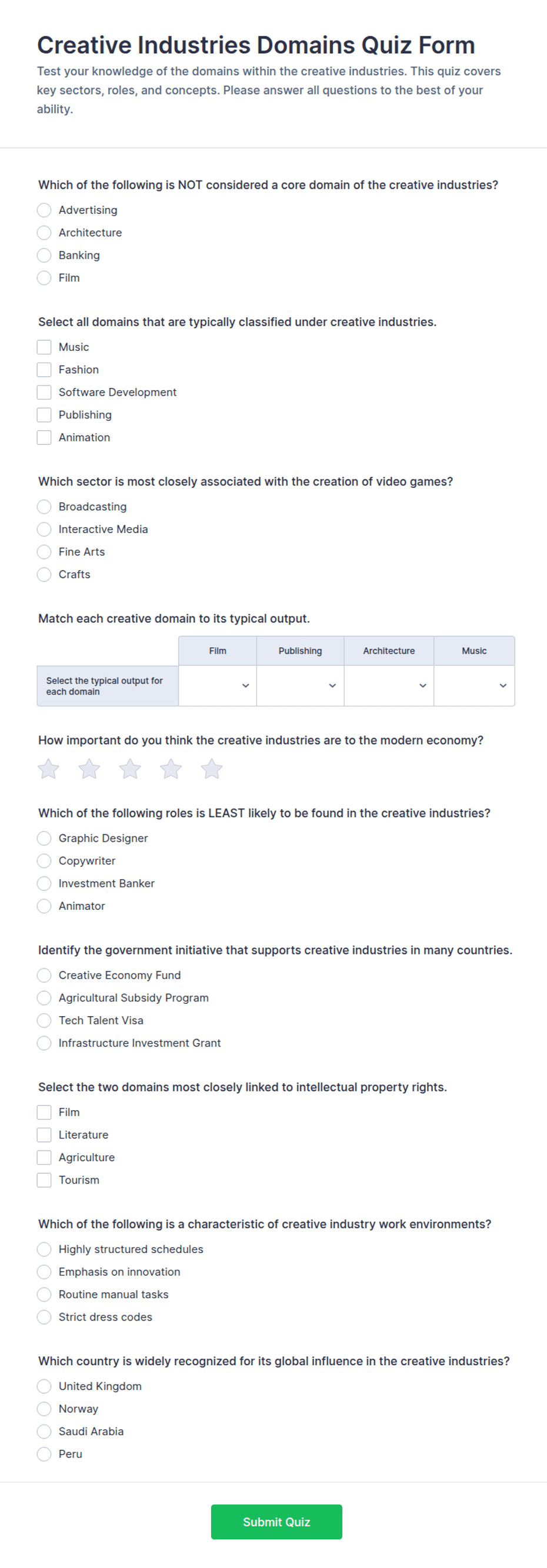
Task: Pick the Creative Economy Fund option
Action: [44, 975]
